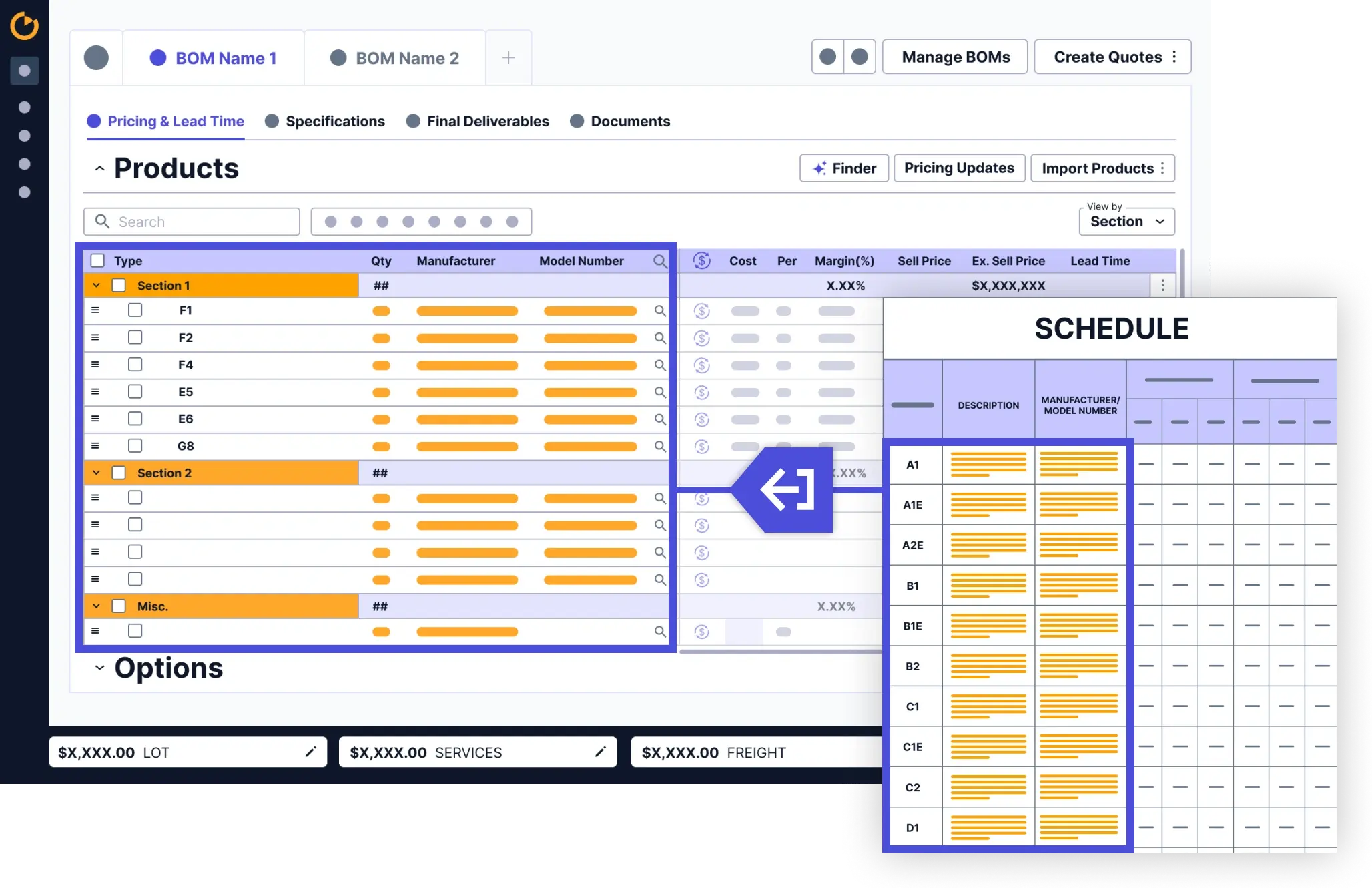Image resolution: width=1372 pixels, height=888 pixels.
Task: Click the left toggle dot button beside Manage BOMs
Action: [828, 57]
